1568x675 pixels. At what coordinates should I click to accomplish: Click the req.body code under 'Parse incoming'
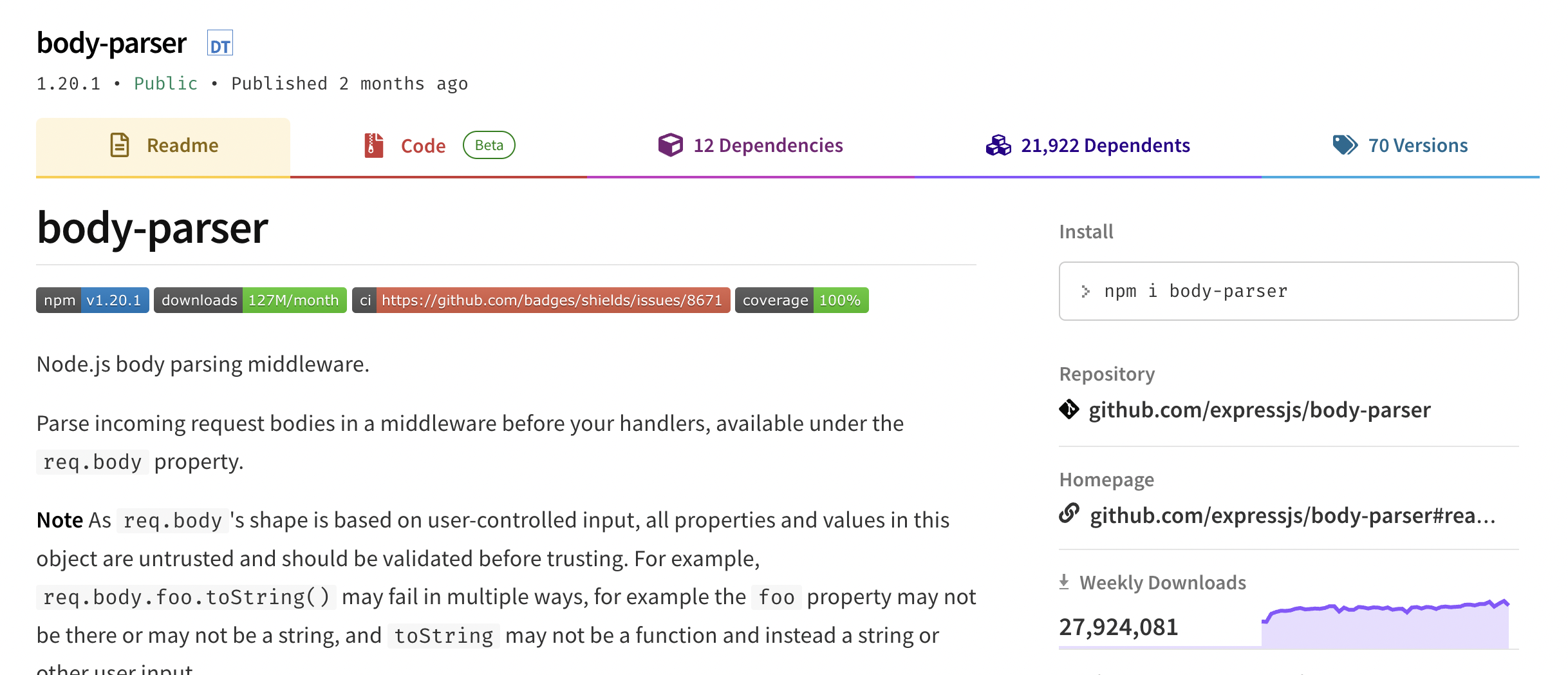92,462
